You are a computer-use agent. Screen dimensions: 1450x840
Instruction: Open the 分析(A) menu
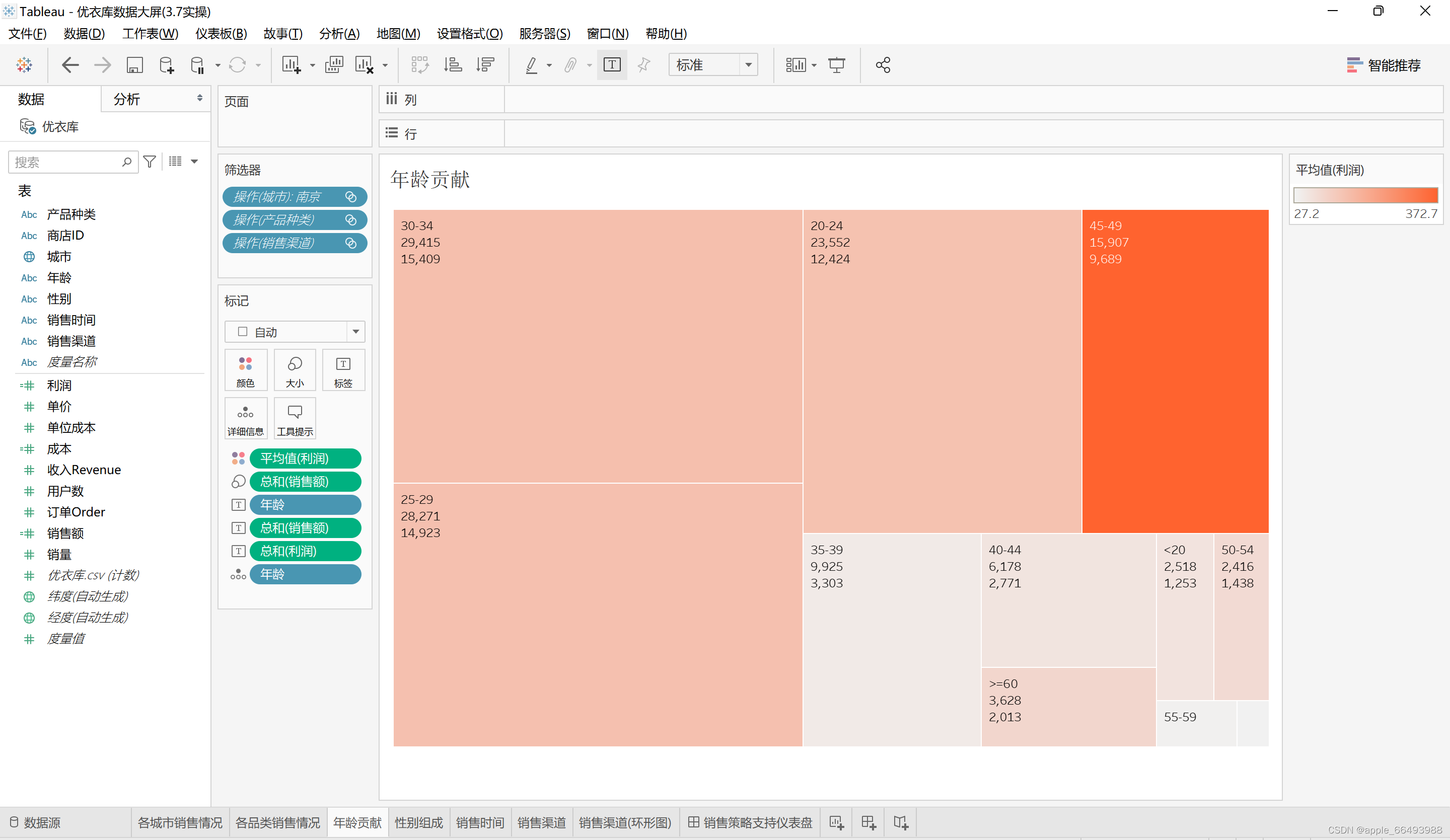[x=339, y=33]
